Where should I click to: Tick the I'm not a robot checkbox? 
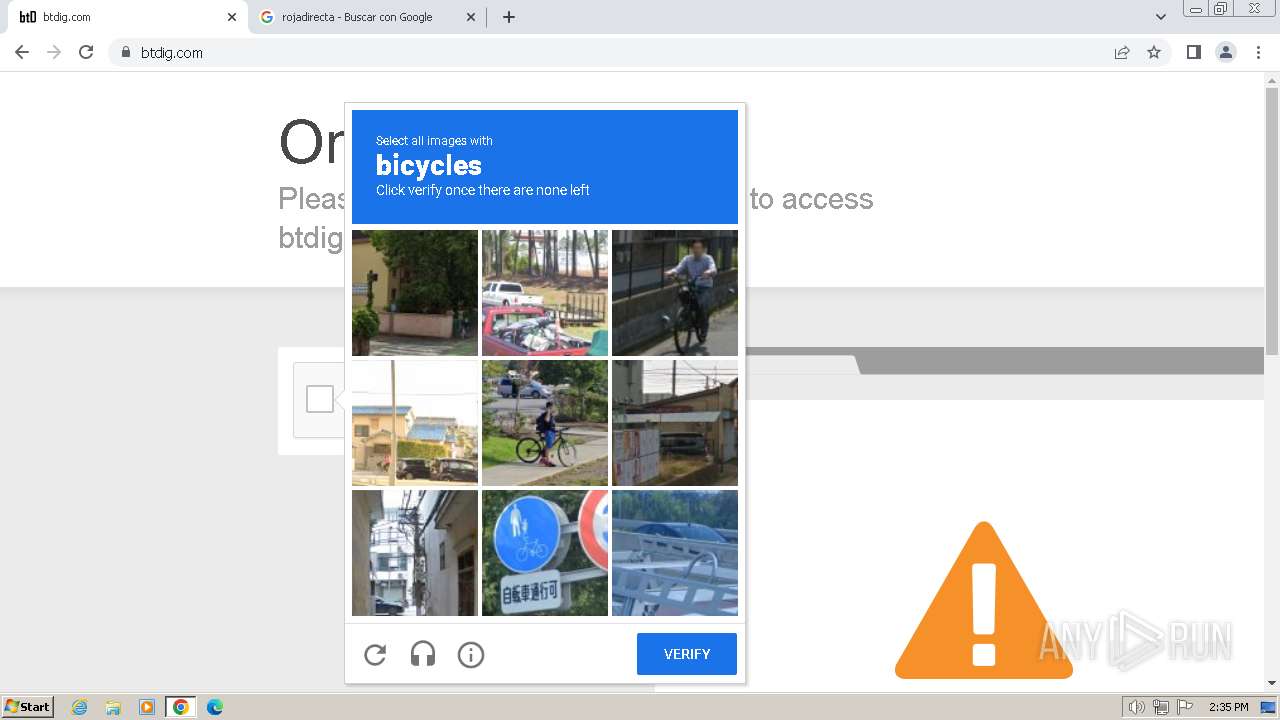[320, 399]
